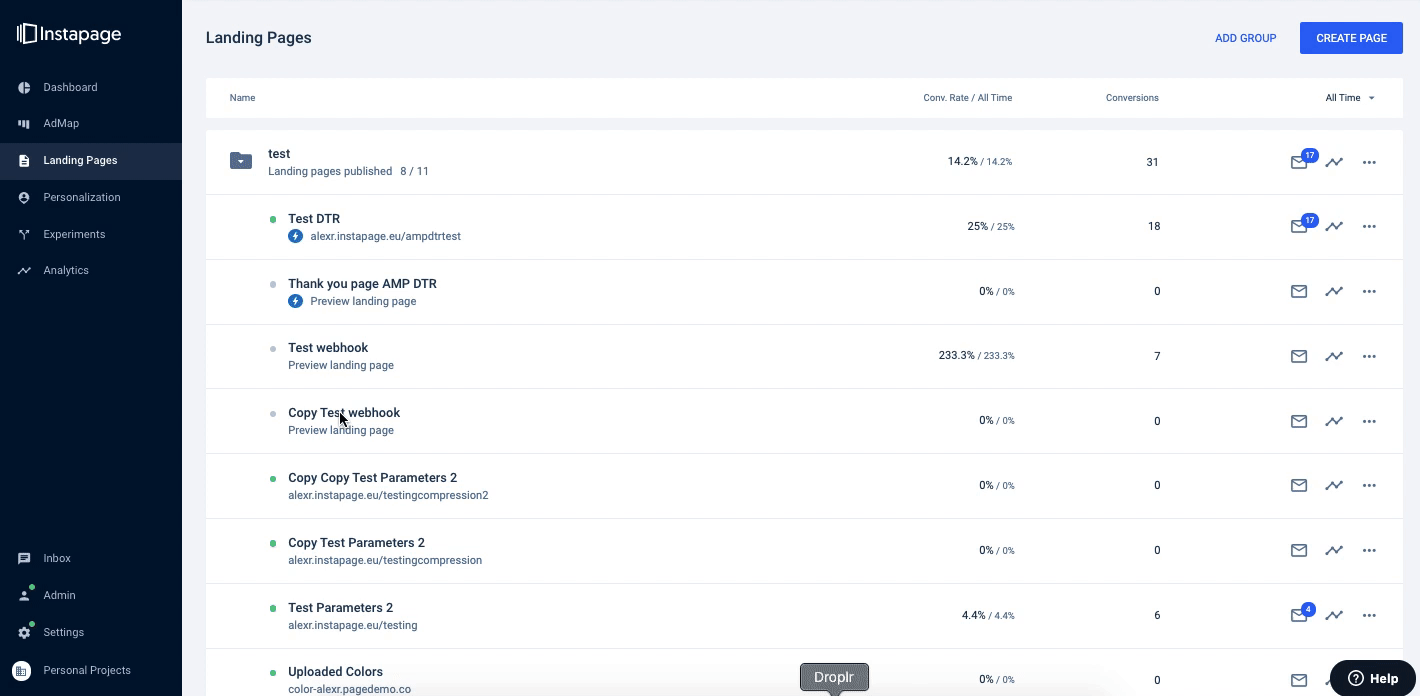Image resolution: width=1420 pixels, height=696 pixels.
Task: Collapse the test group folder
Action: click(x=241, y=160)
